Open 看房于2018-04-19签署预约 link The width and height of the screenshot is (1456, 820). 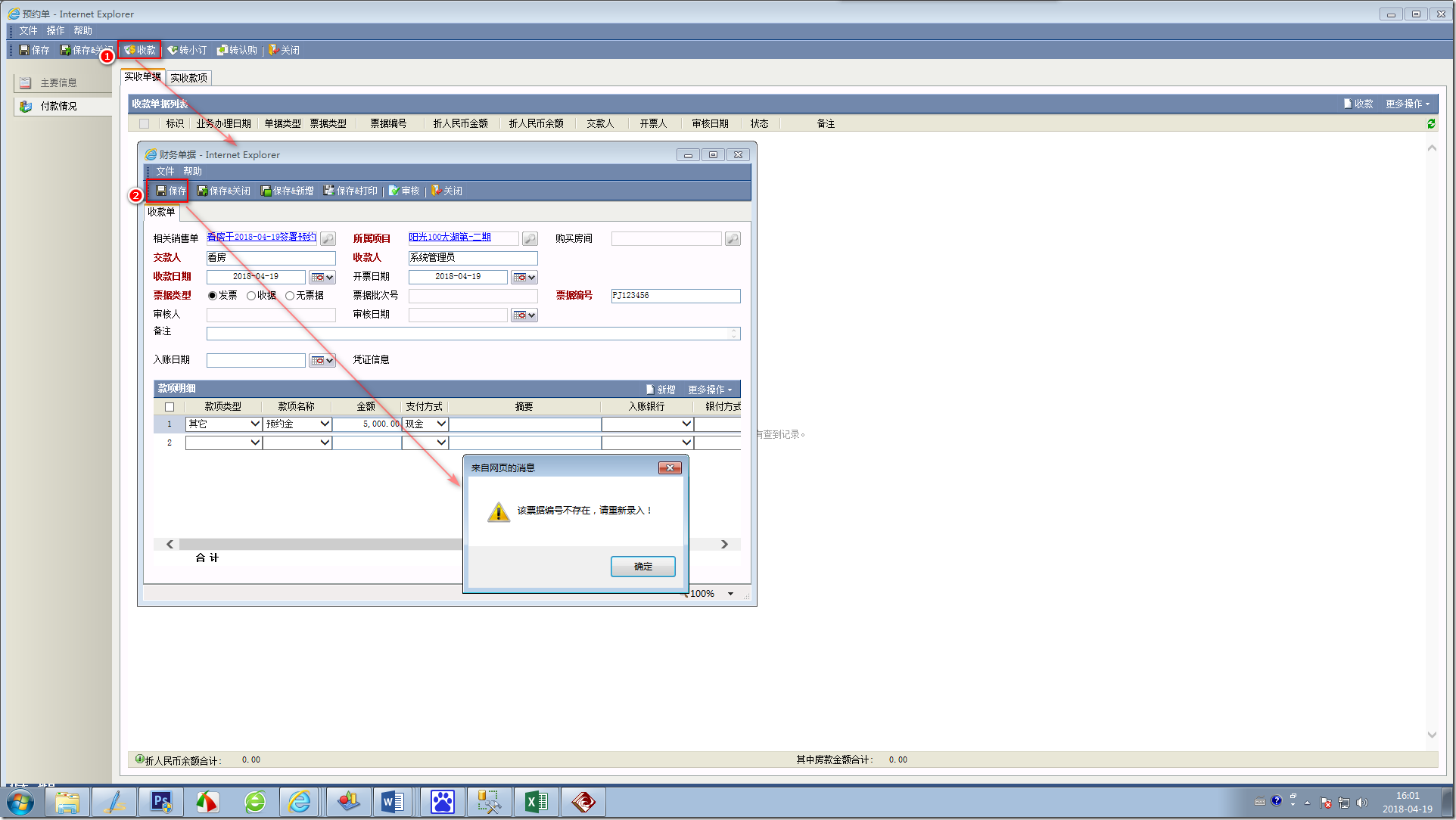click(x=261, y=237)
